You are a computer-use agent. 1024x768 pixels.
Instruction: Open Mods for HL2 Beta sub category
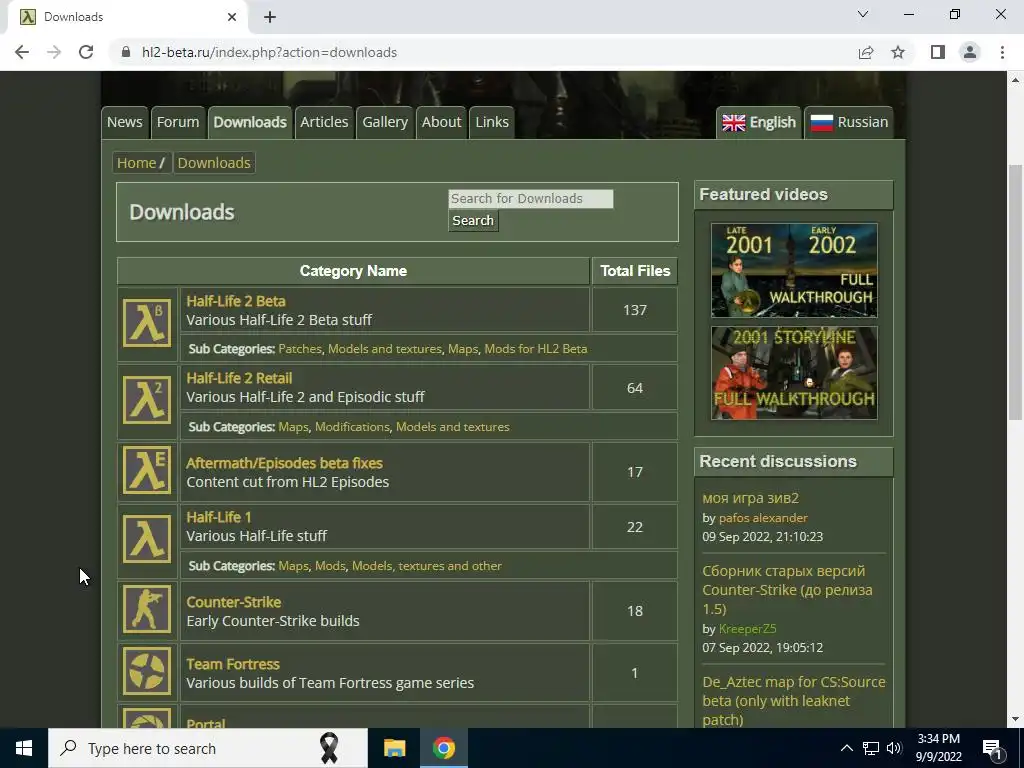[536, 349]
